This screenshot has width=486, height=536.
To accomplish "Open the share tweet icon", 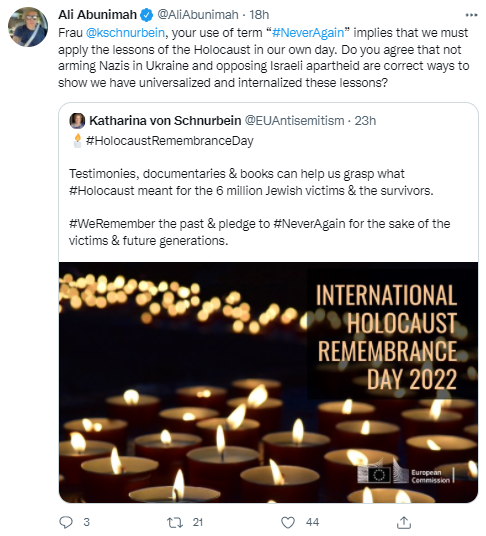I will 404,522.
